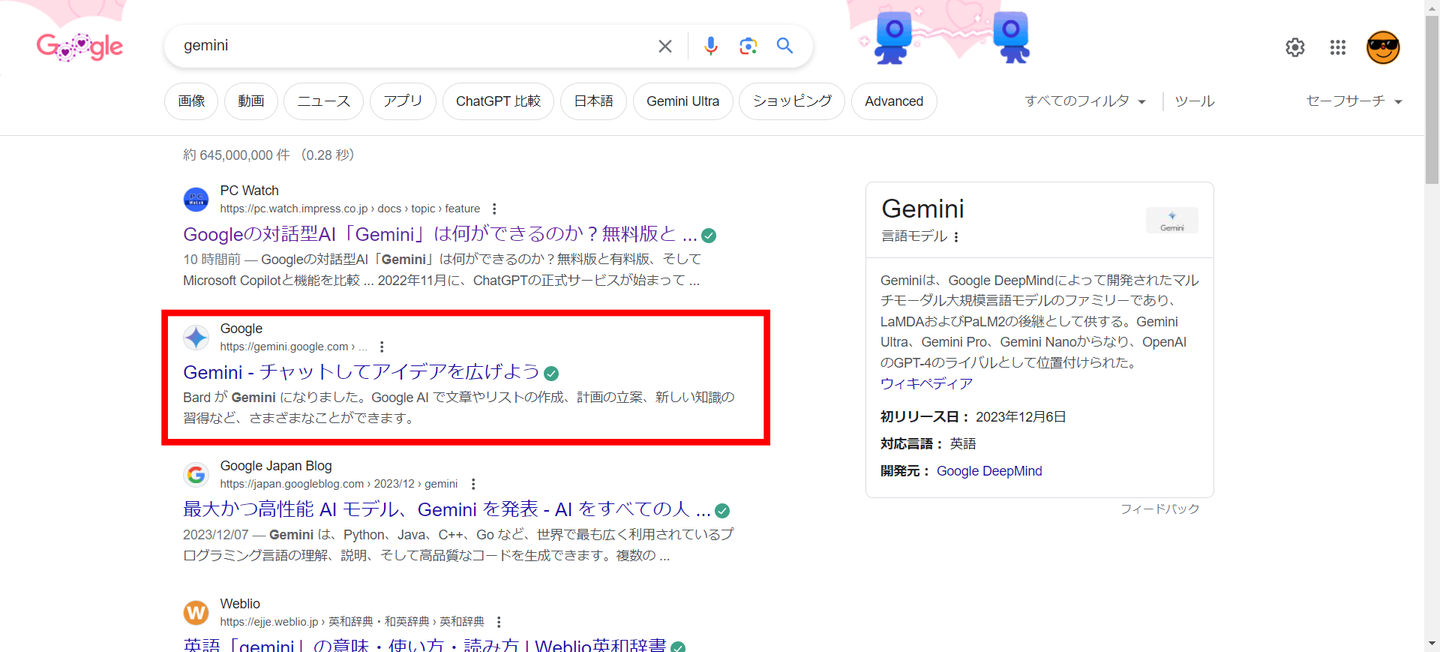
Task: Open 最大かつ高性能 AI モデル blog link
Action: click(447, 510)
